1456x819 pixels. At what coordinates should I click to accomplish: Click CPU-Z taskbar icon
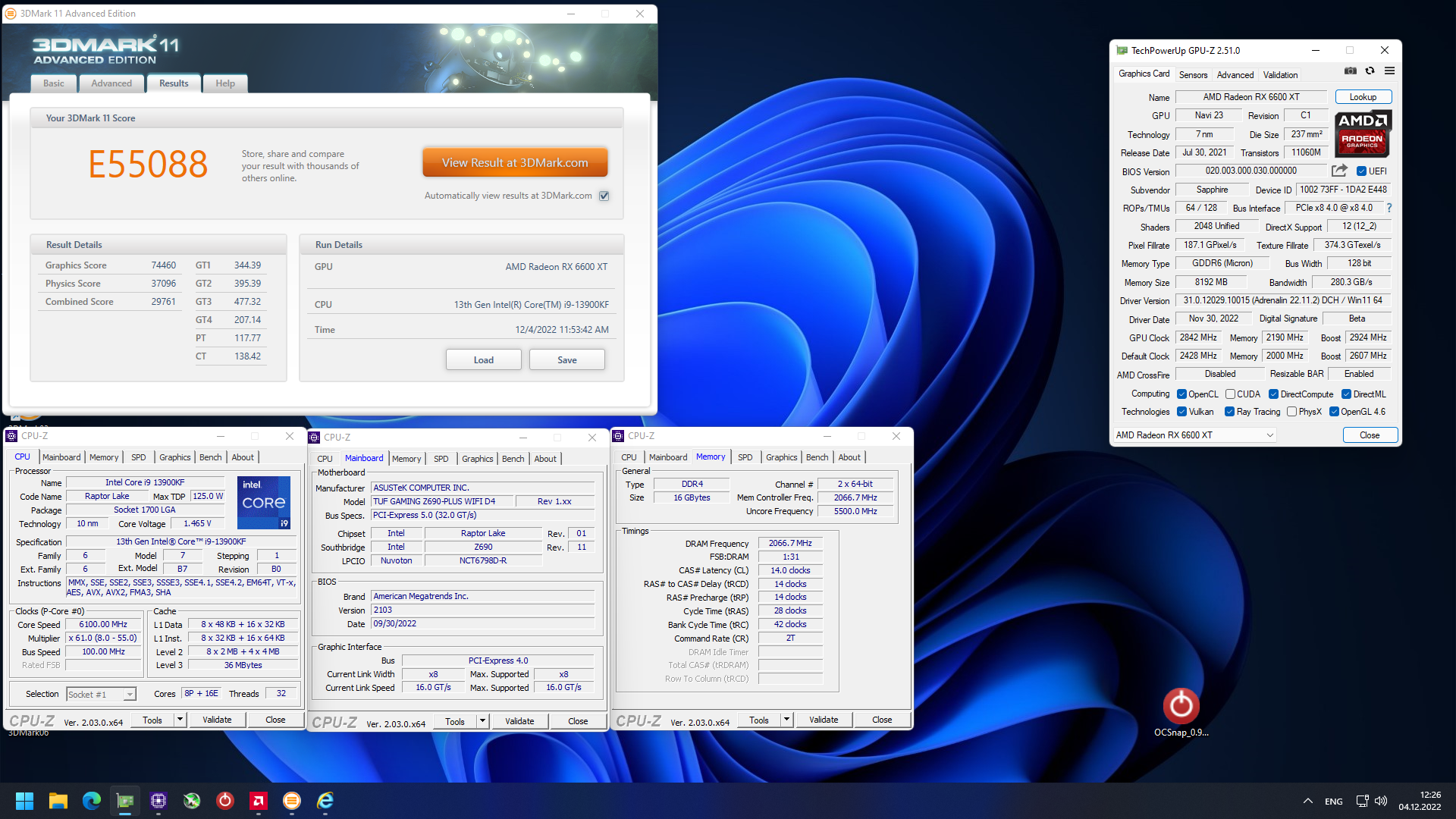[x=158, y=801]
